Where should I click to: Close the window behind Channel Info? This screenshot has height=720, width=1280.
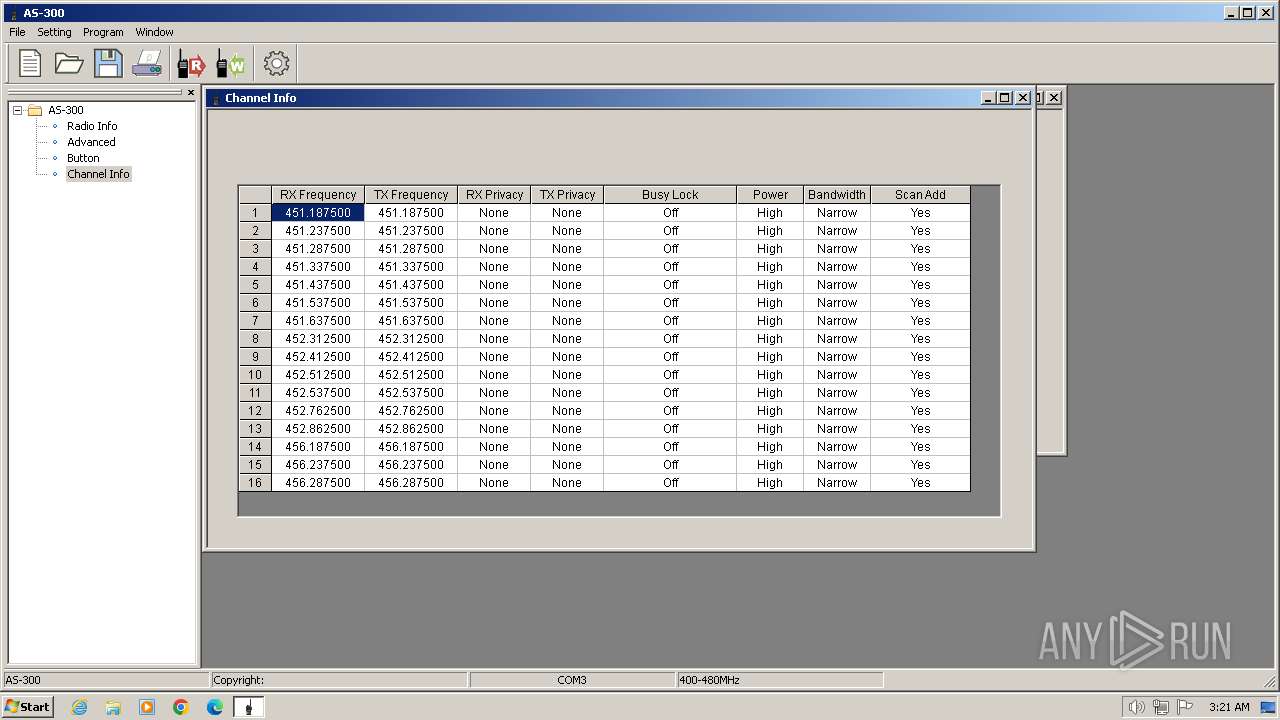1054,97
